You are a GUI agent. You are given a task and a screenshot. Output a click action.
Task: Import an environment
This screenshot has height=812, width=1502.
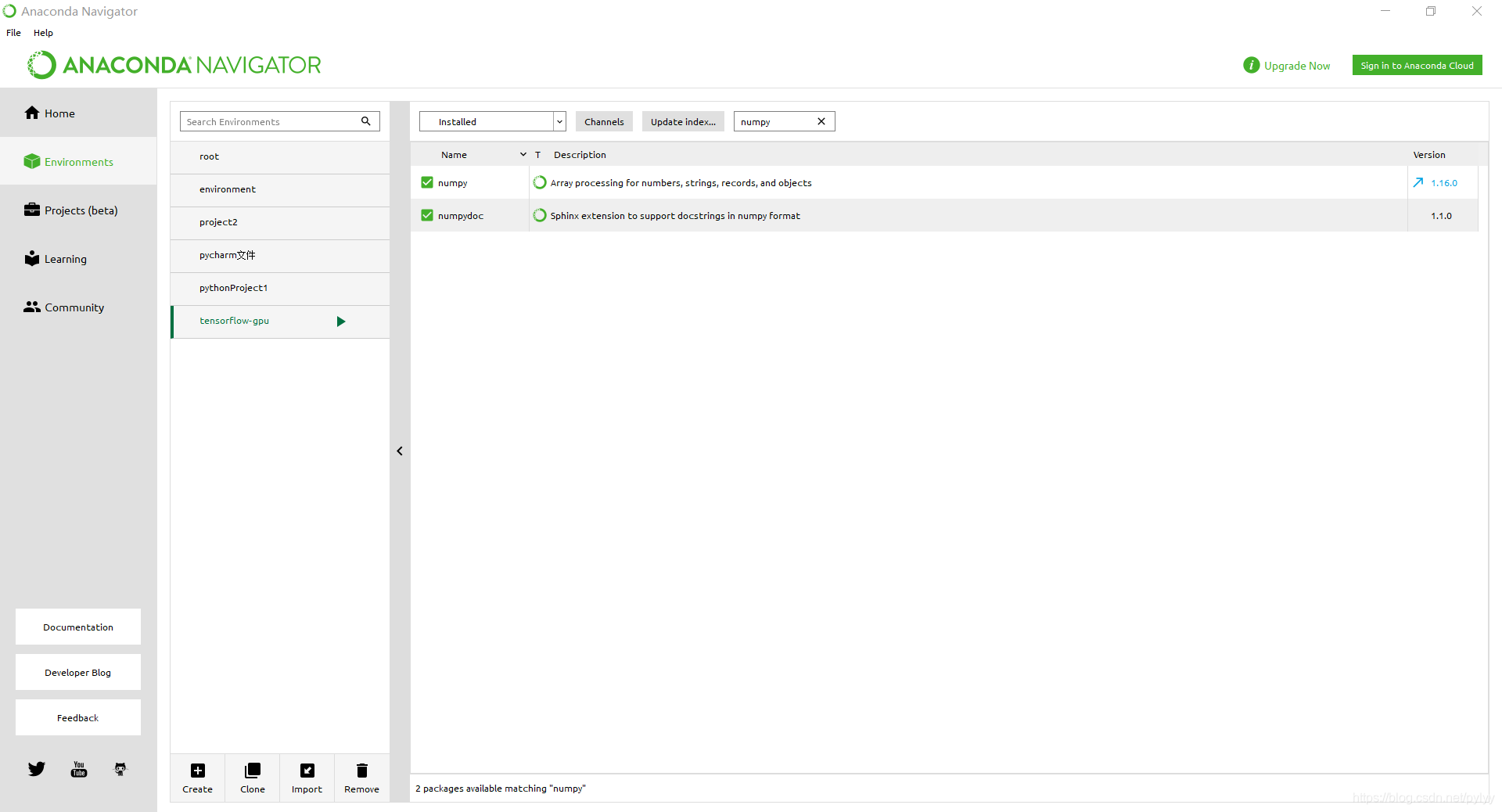[x=307, y=778]
